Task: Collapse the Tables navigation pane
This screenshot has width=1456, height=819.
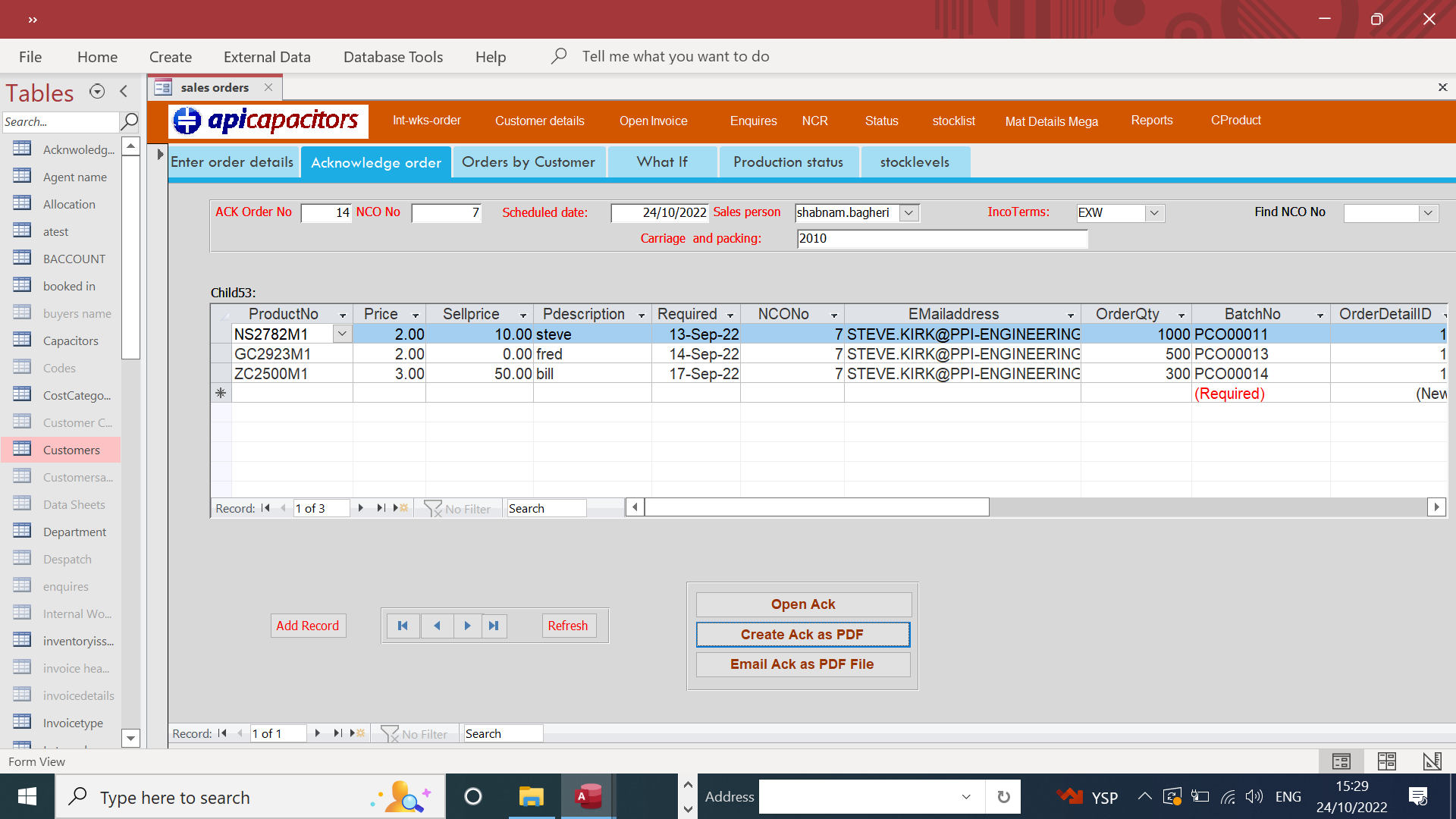Action: coord(124,92)
